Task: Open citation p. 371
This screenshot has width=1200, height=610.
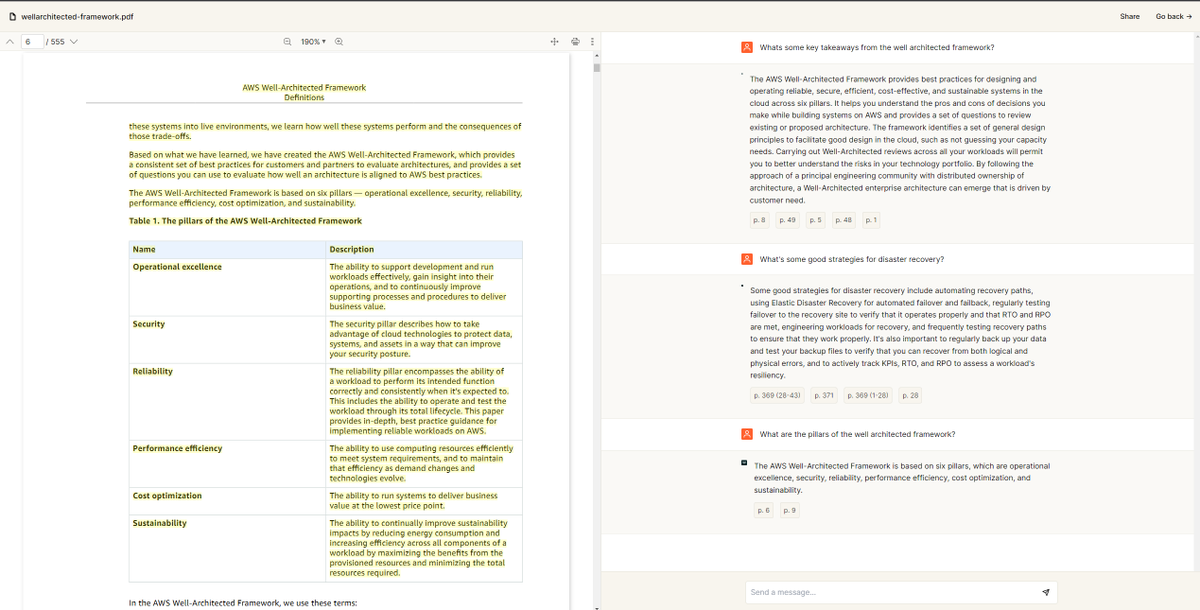Action: (824, 396)
